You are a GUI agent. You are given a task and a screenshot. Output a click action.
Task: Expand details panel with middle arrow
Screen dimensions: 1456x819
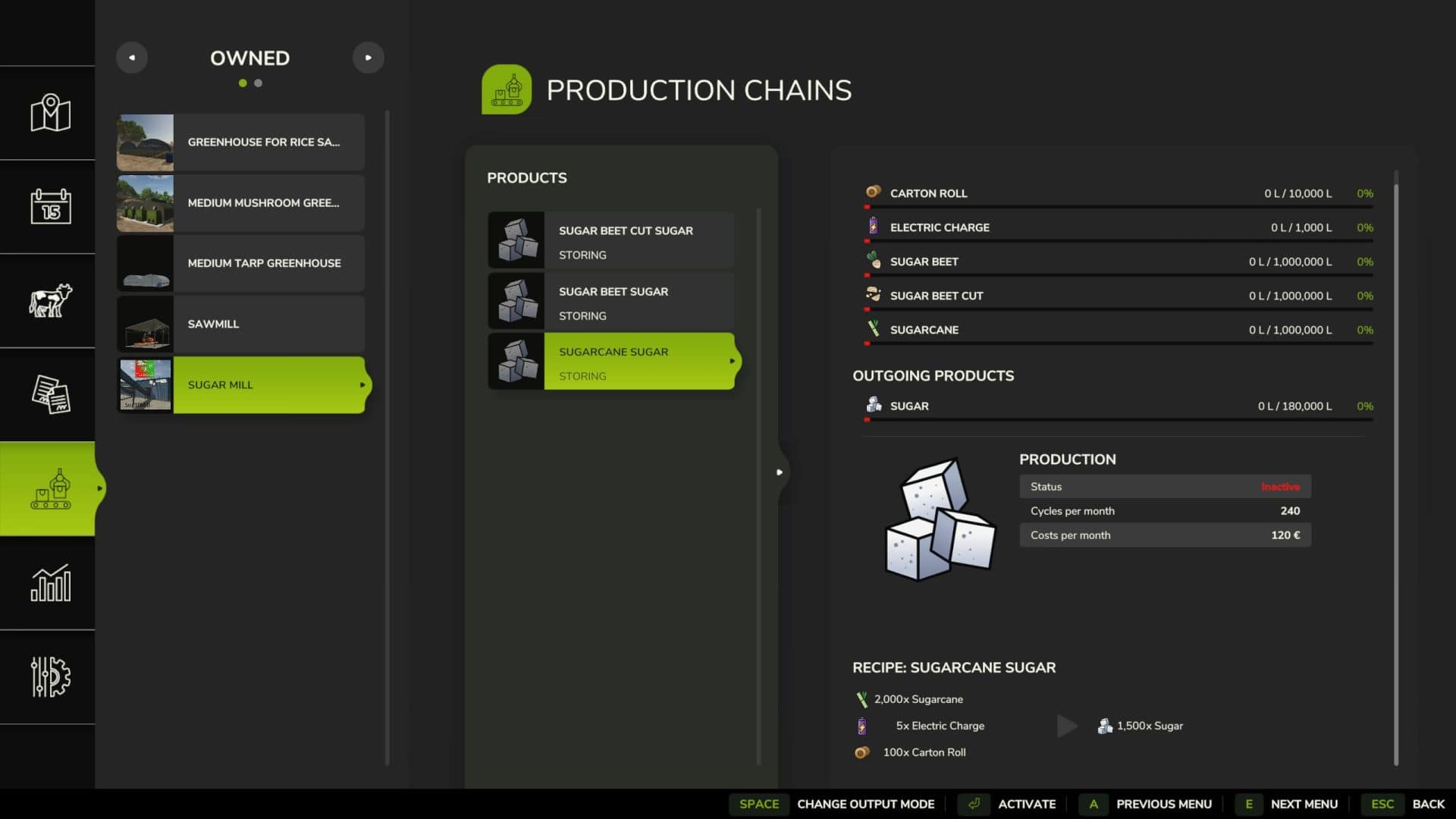780,472
